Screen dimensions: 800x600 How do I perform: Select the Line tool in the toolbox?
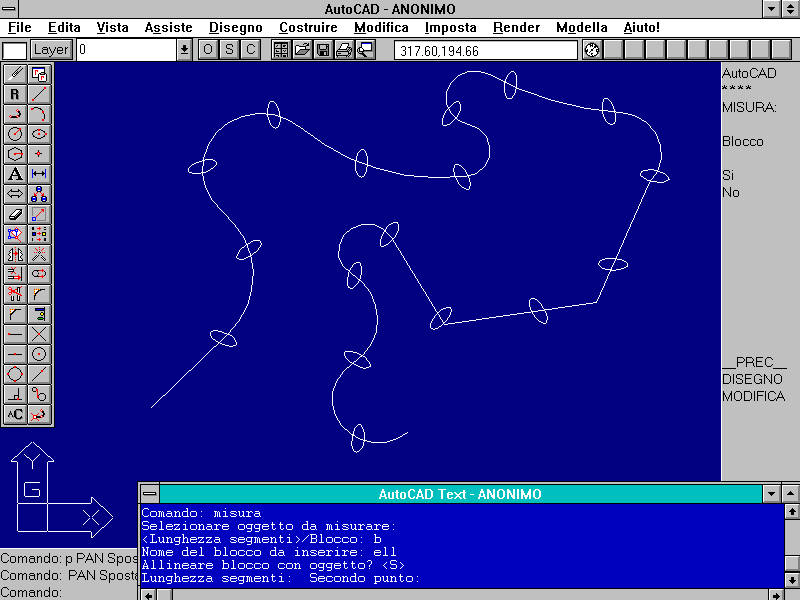tap(39, 94)
